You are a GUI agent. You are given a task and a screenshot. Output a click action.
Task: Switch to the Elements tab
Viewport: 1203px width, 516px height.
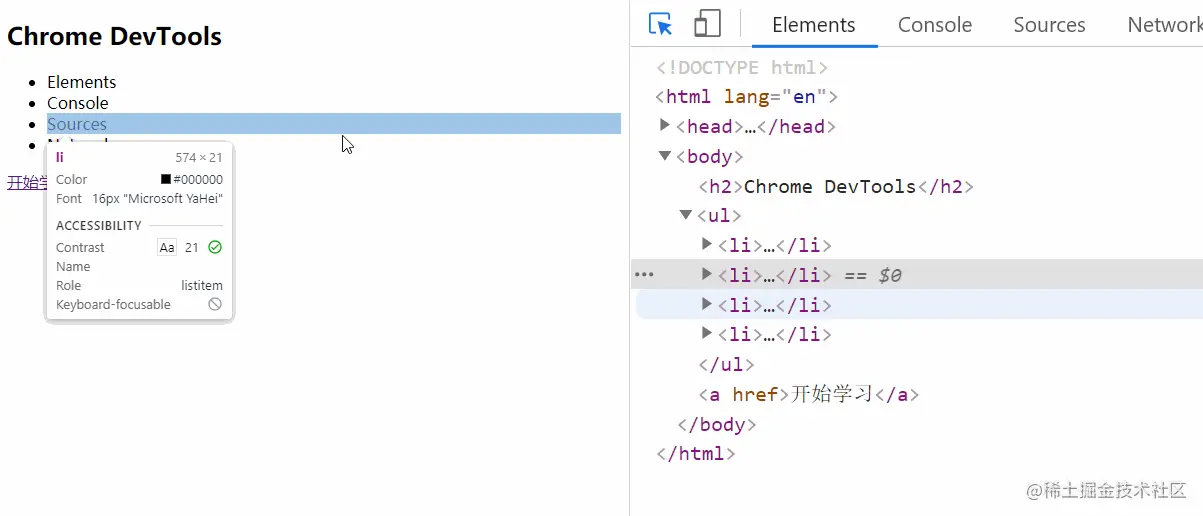[x=814, y=25]
